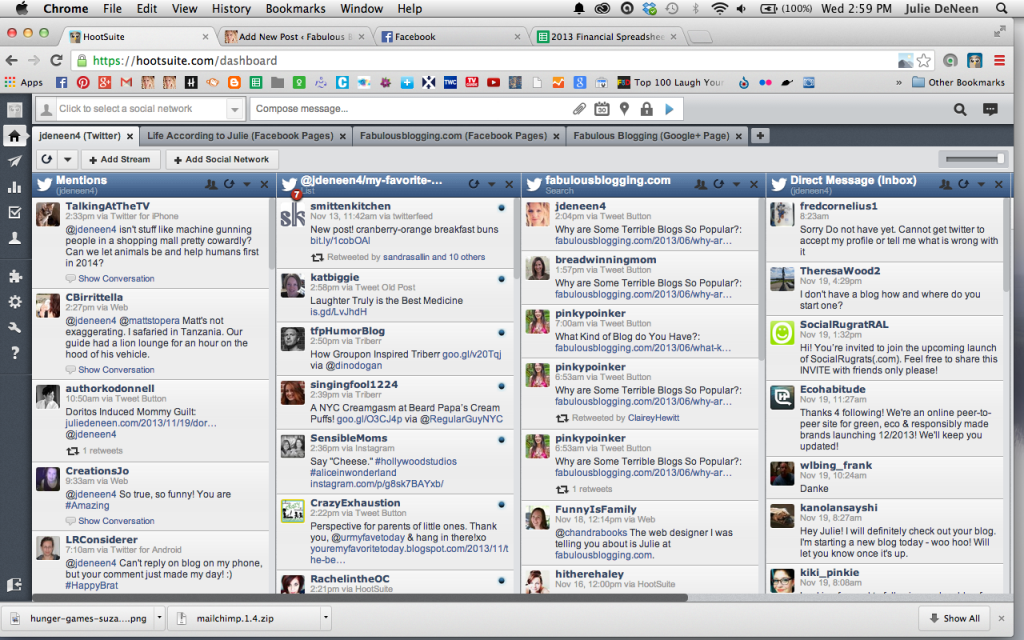The width and height of the screenshot is (1024, 640).
Task: Click the users icon in Mentions stream header
Action: [x=211, y=184]
